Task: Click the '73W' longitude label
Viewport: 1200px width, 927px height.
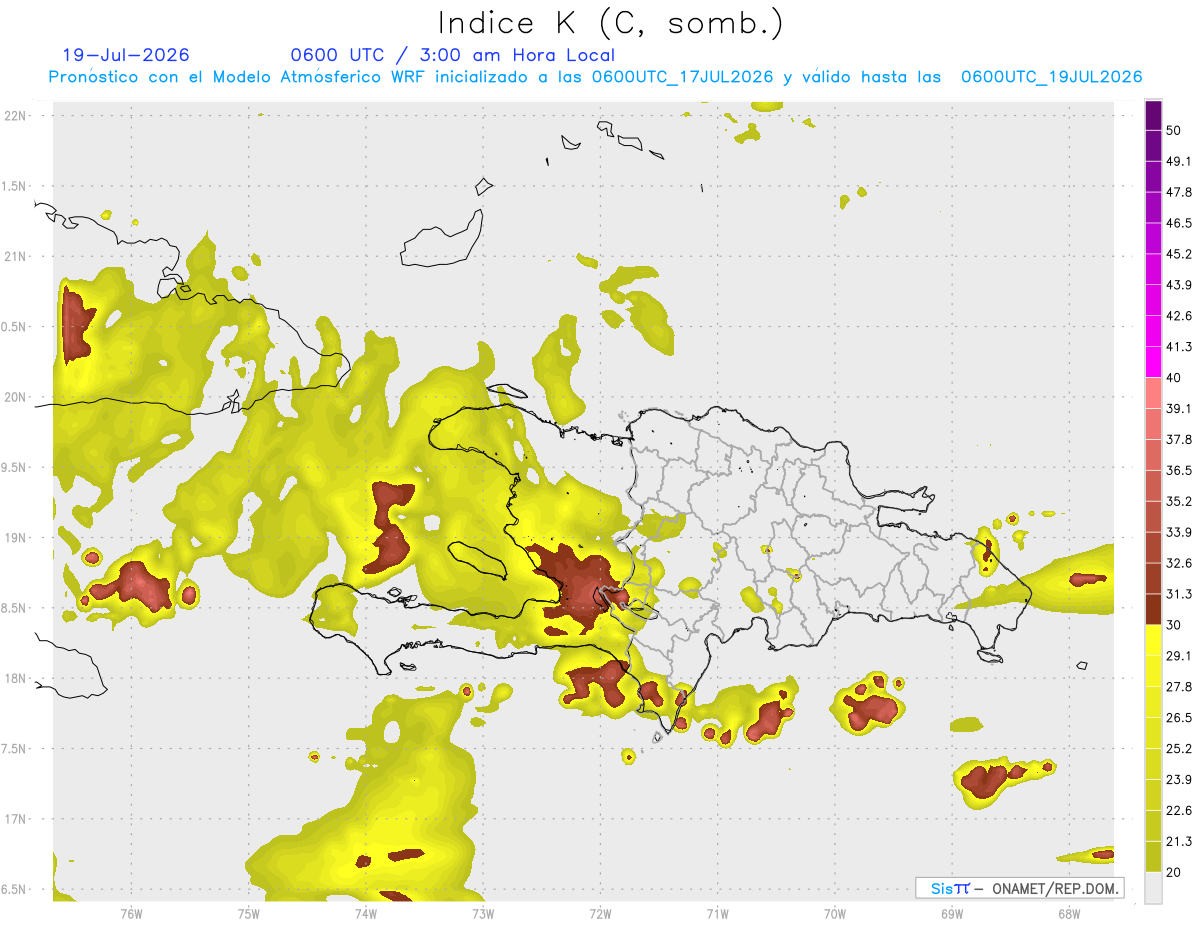Action: click(x=483, y=913)
